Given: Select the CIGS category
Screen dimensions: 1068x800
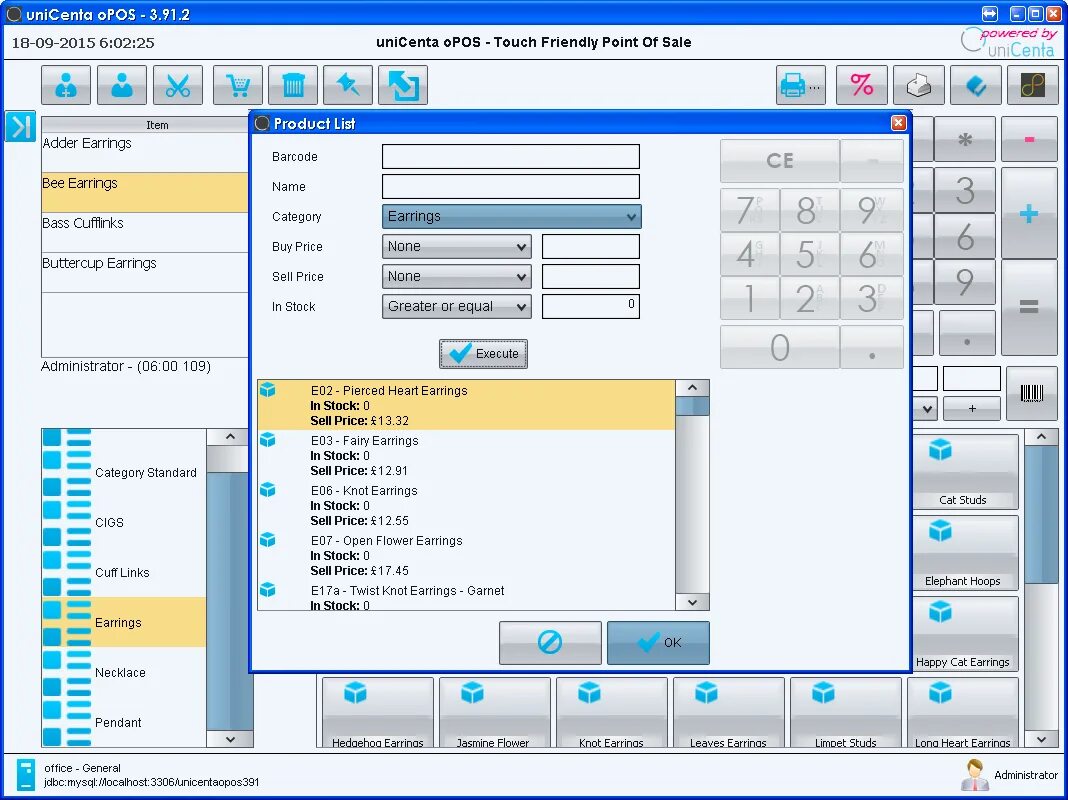Looking at the screenshot, I should pos(124,522).
